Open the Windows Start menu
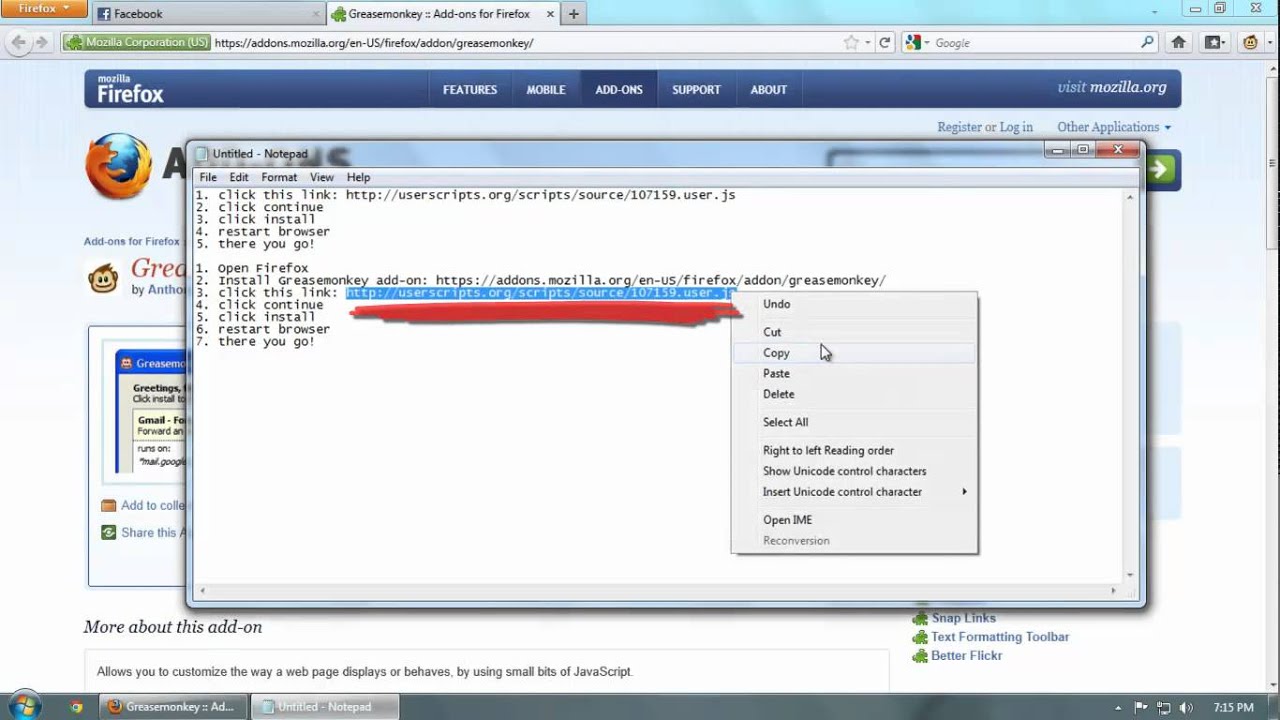 click(24, 706)
